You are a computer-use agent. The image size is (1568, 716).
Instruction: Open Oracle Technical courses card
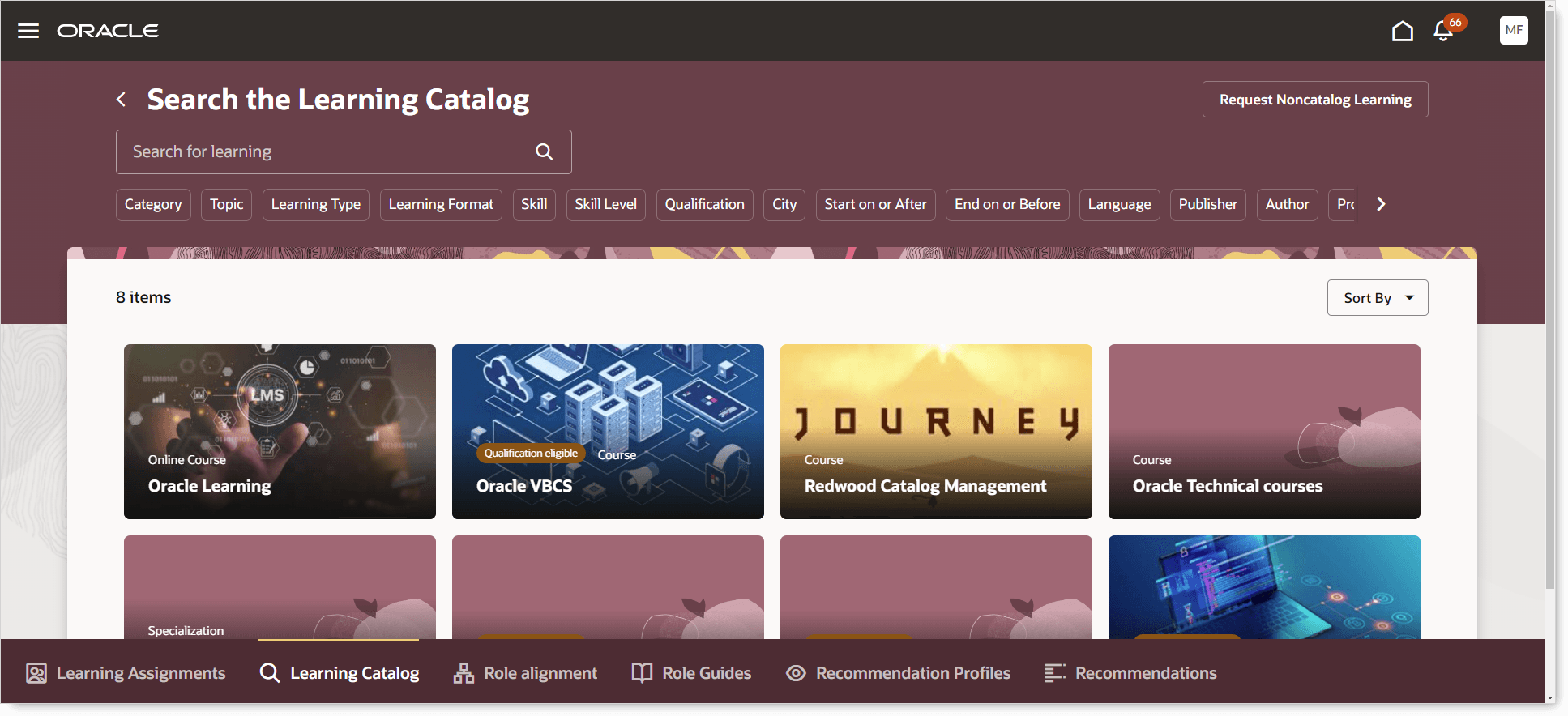pyautogui.click(x=1264, y=432)
